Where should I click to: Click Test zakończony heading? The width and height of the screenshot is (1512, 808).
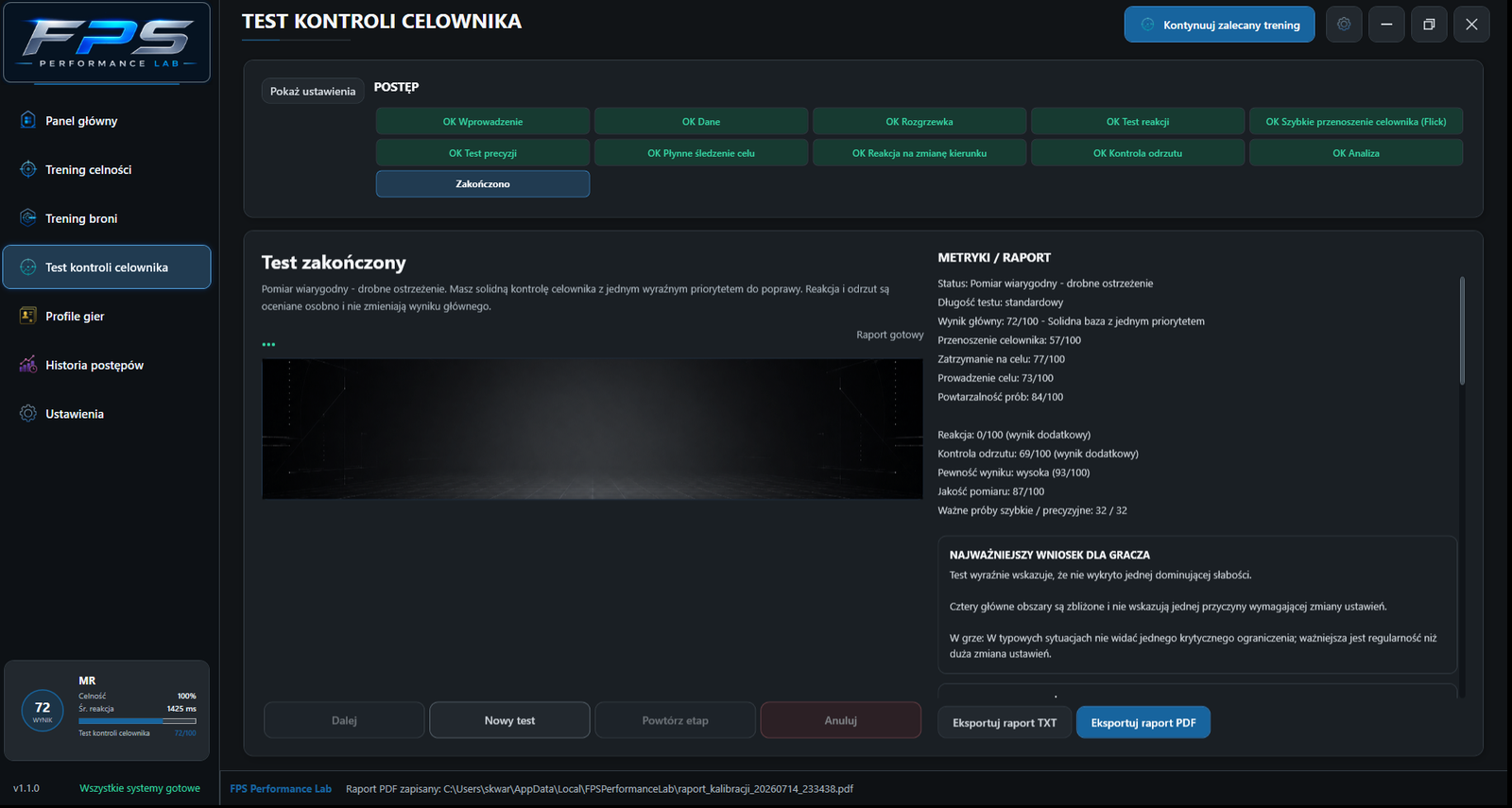(334, 263)
